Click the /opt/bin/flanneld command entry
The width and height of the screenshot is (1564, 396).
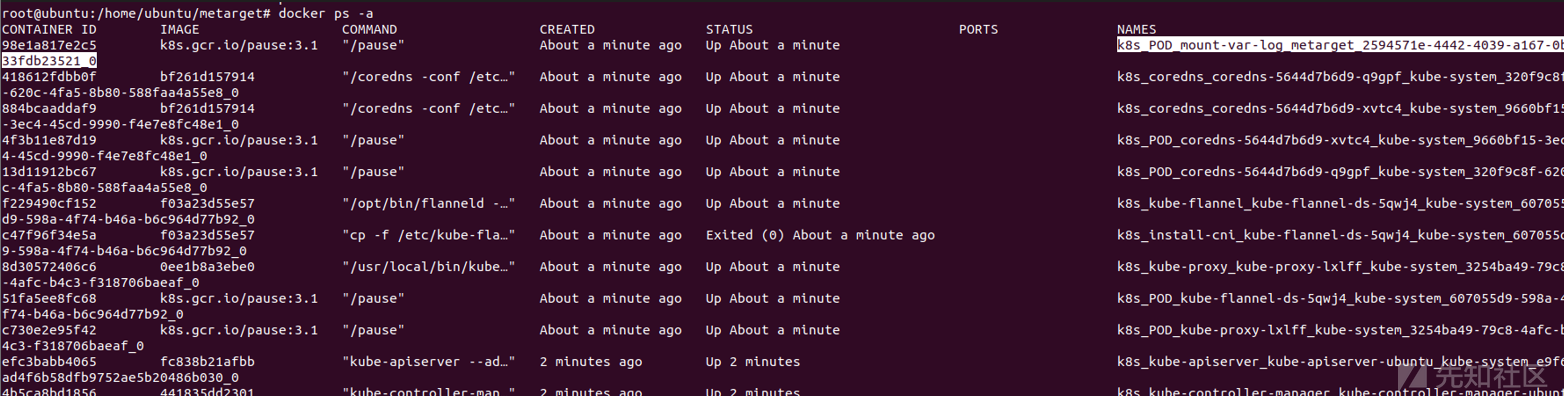429,203
